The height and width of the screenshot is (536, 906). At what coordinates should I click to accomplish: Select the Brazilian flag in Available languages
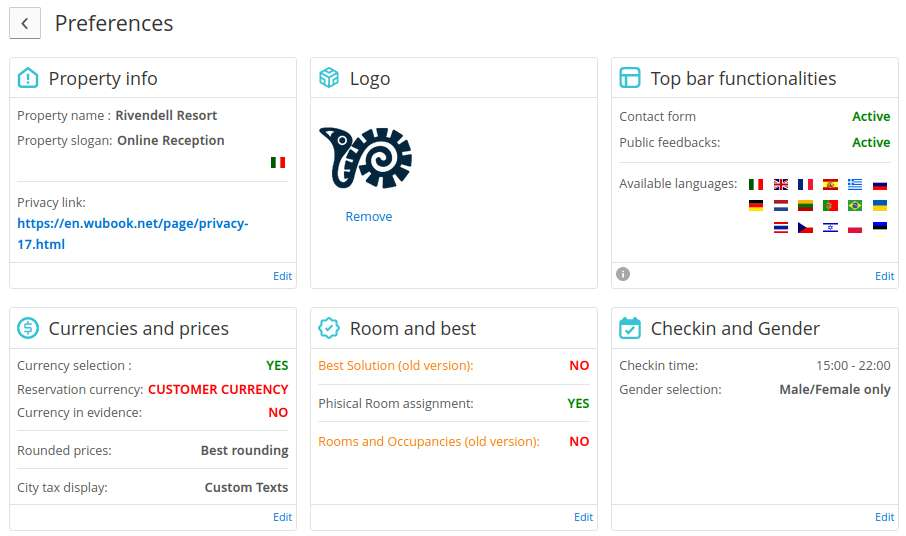[855, 205]
